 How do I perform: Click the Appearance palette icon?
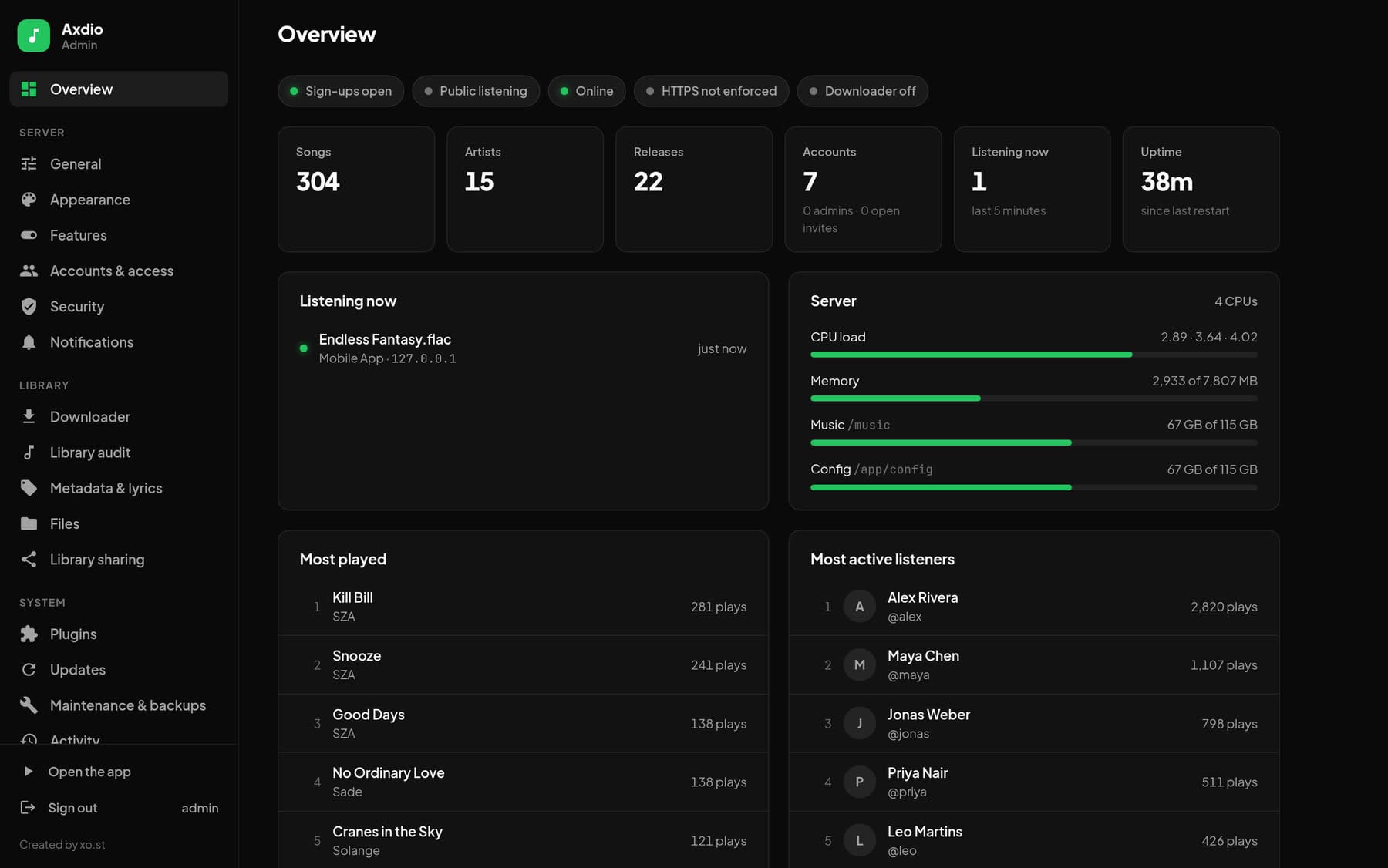point(29,200)
